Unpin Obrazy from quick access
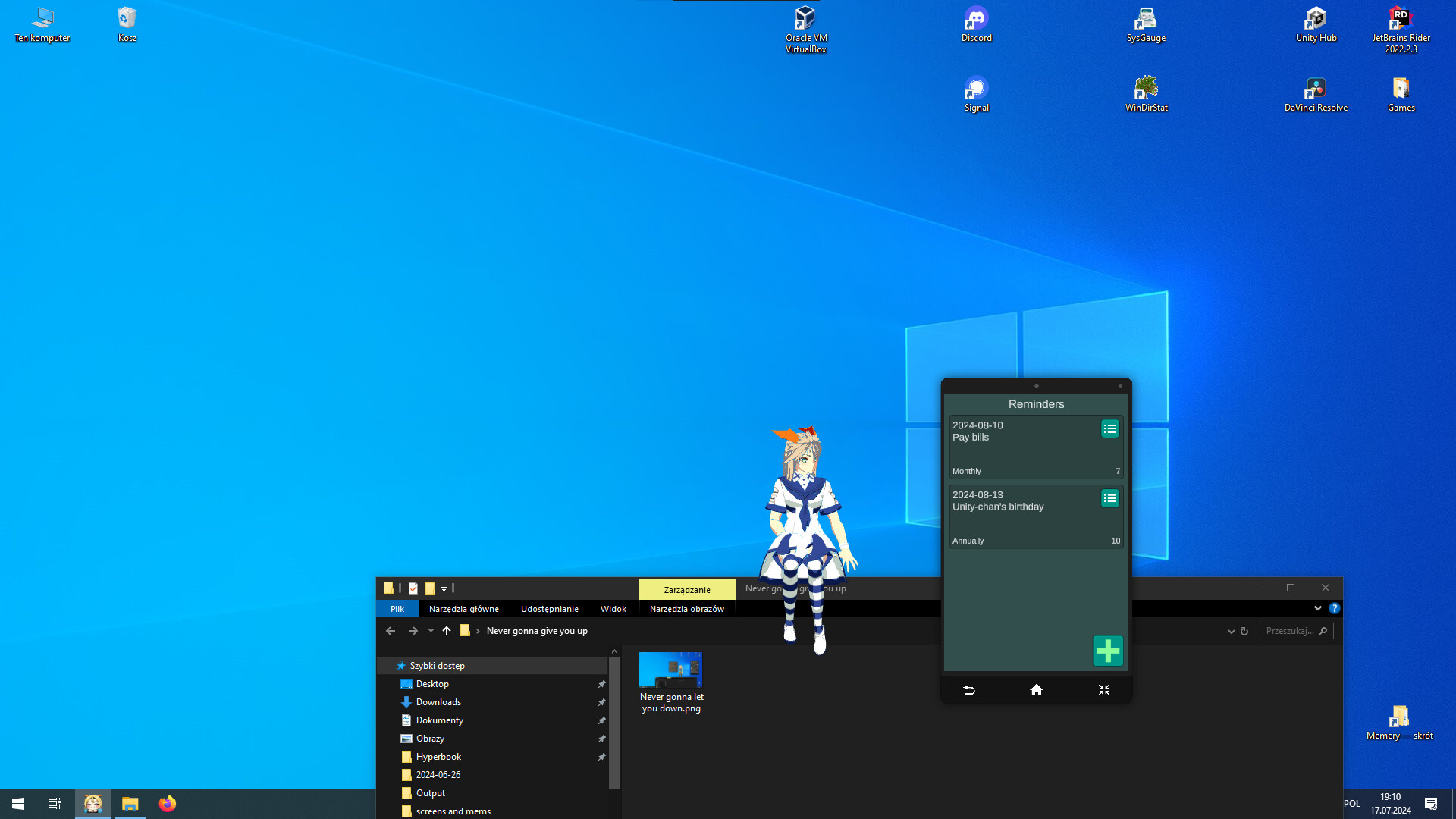Screen dimensions: 1456x819 (601, 738)
